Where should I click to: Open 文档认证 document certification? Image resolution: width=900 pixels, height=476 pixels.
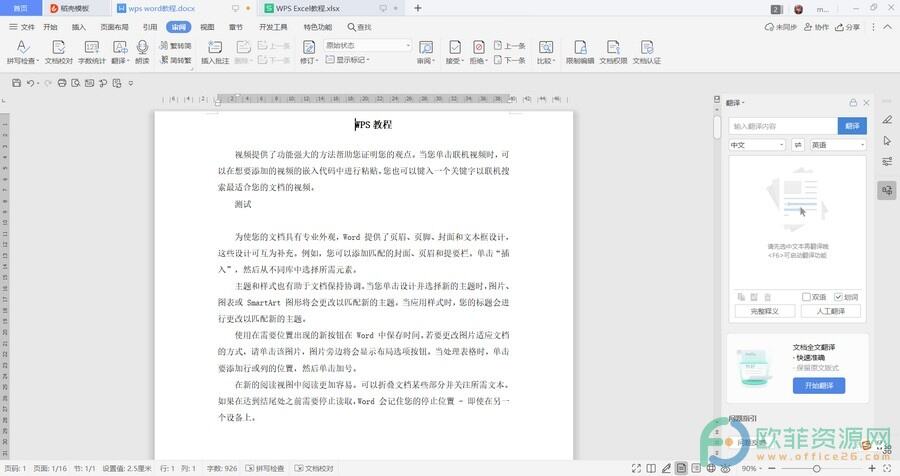(647, 52)
